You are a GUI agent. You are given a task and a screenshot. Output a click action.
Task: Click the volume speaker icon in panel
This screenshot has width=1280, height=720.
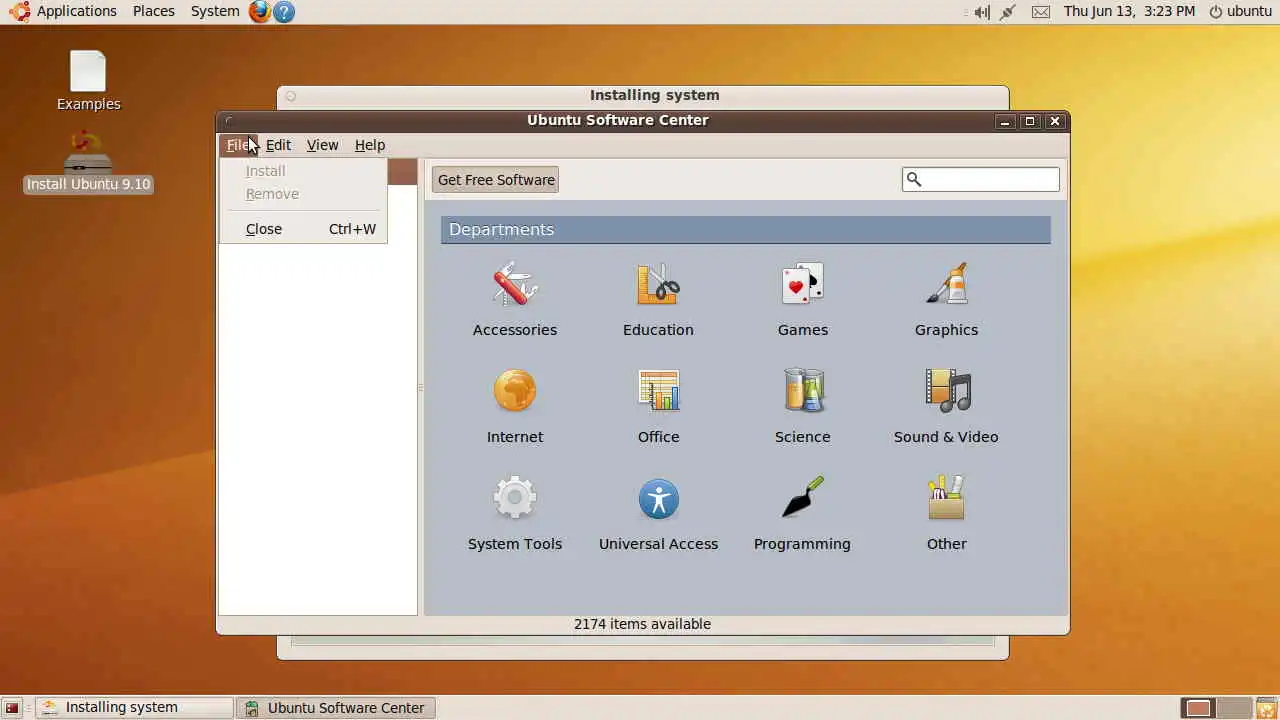[982, 12]
